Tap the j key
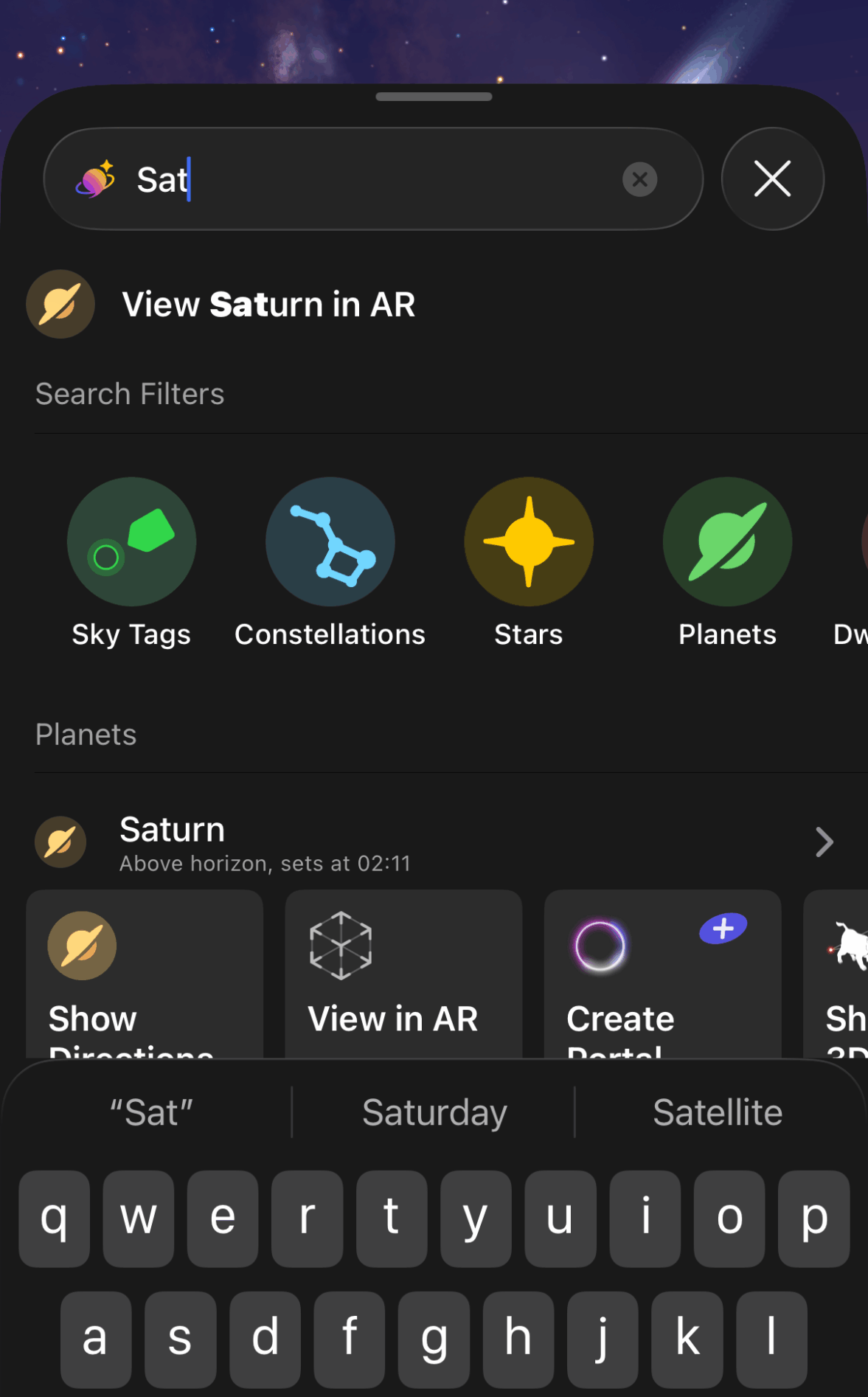The image size is (868, 1397). point(603,1339)
